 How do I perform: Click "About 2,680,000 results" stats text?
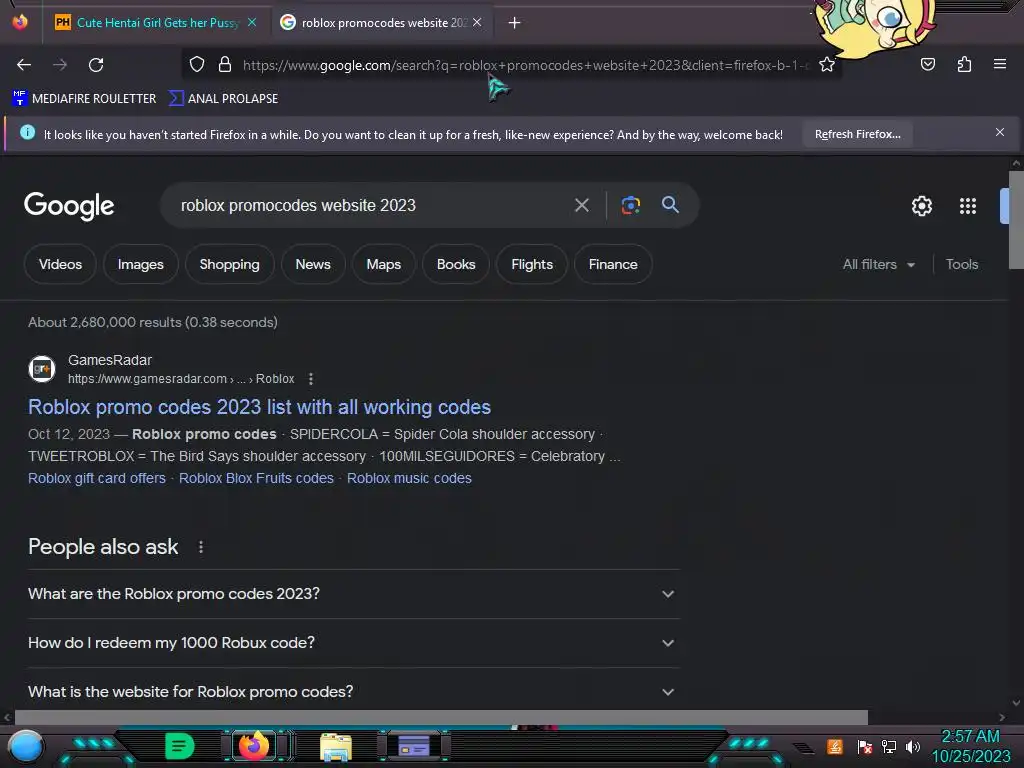153,322
